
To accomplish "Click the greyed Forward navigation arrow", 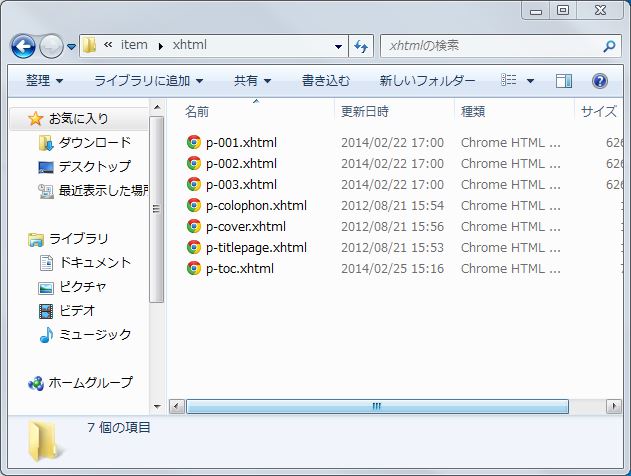I will click(51, 46).
